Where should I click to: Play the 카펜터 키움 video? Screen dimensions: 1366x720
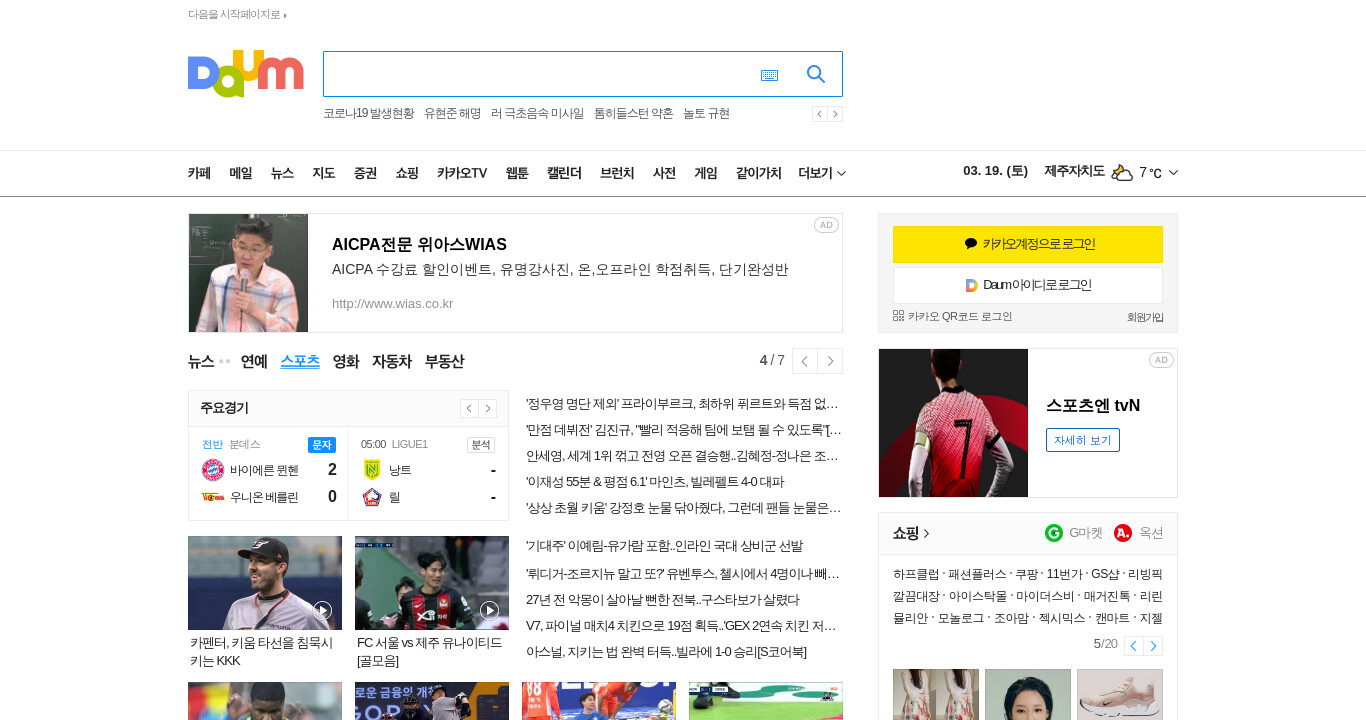(322, 610)
